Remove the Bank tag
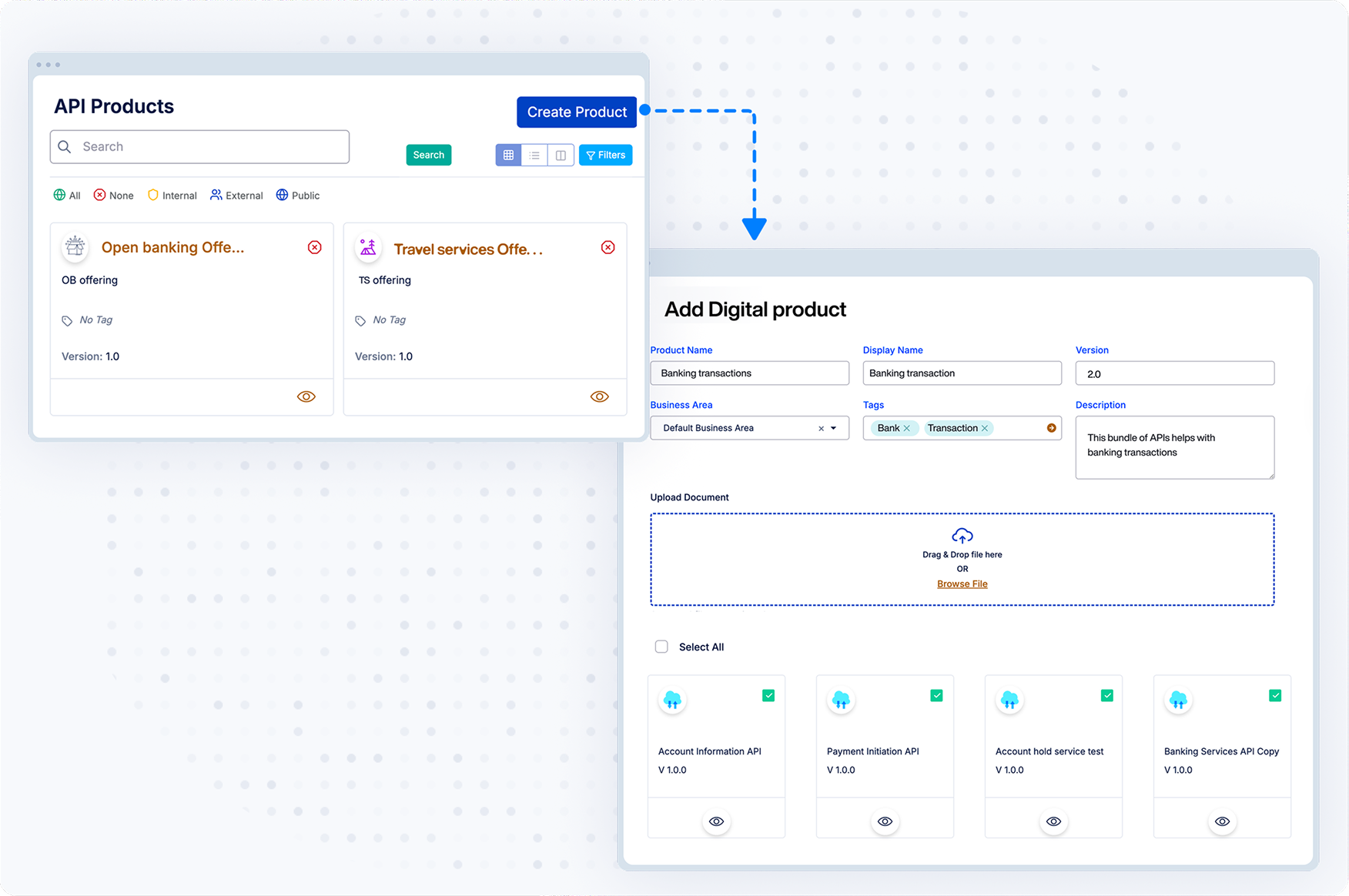This screenshot has height=896, width=1349. point(907,428)
